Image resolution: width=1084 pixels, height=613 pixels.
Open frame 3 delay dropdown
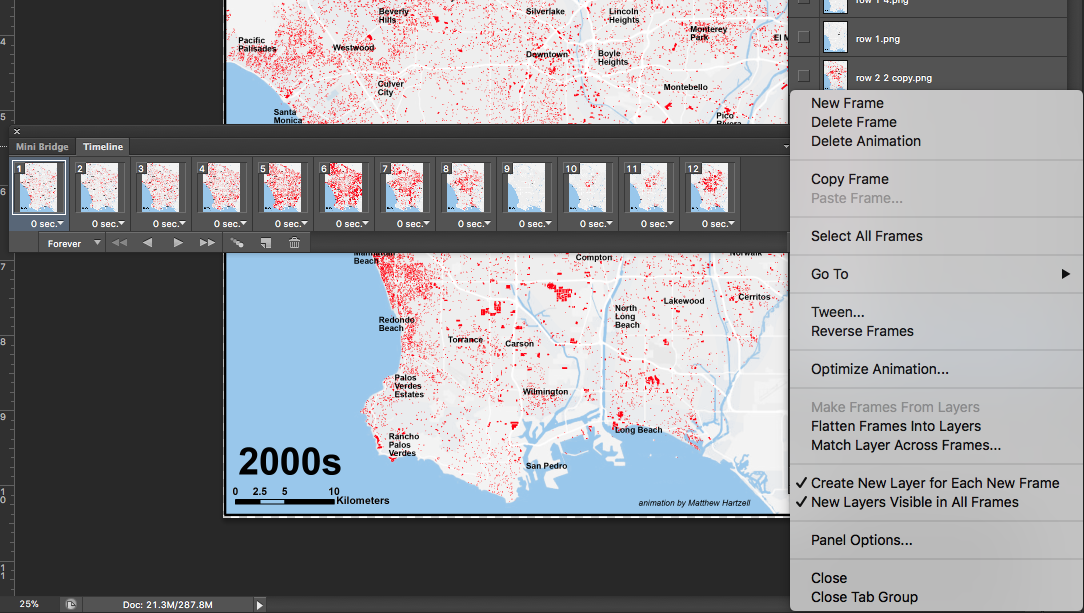[169, 224]
